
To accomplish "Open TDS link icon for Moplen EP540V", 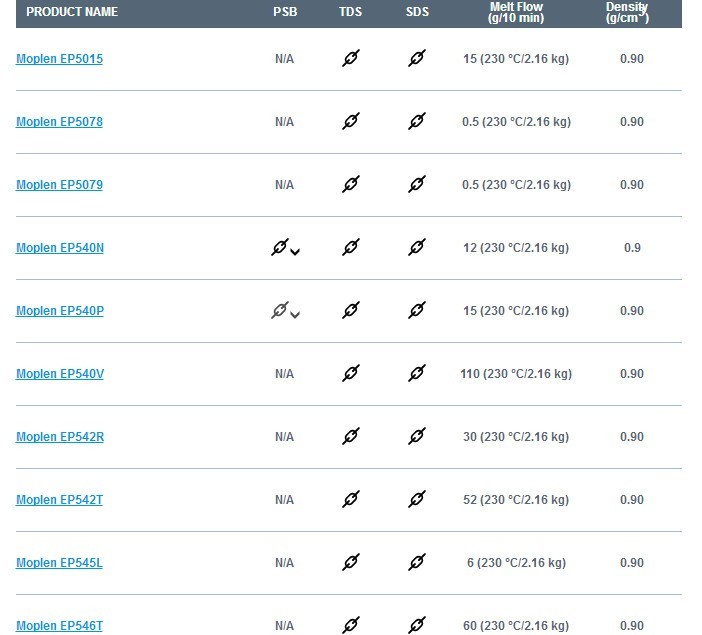I will (x=351, y=373).
